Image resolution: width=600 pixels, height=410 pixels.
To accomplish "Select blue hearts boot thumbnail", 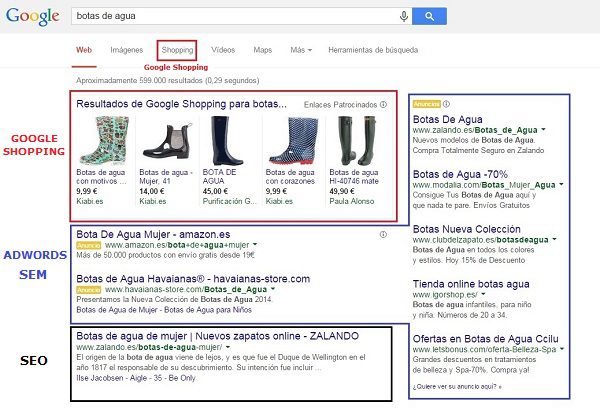I will pos(294,140).
